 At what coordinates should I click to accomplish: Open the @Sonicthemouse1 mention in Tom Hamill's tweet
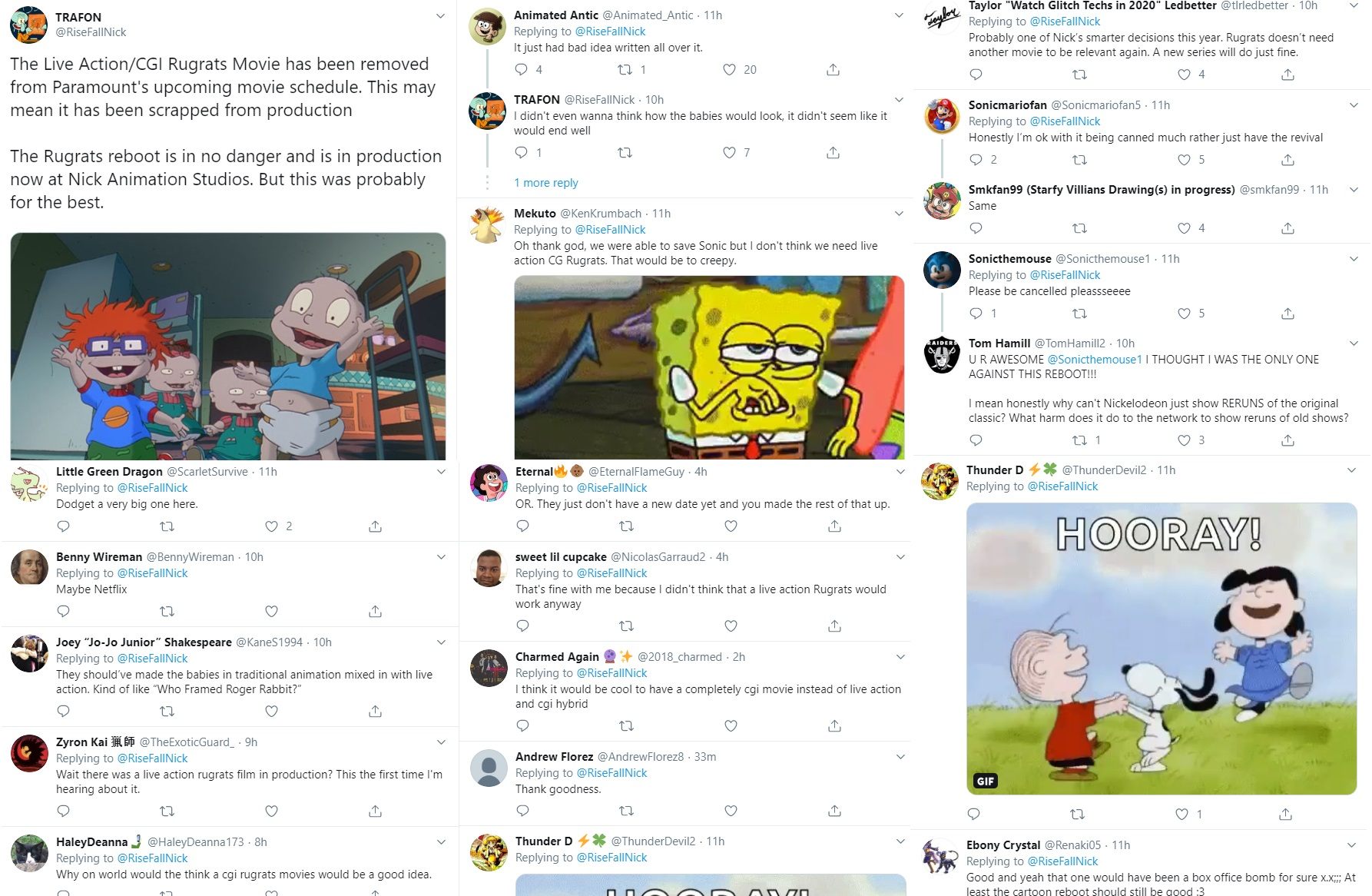(1095, 360)
